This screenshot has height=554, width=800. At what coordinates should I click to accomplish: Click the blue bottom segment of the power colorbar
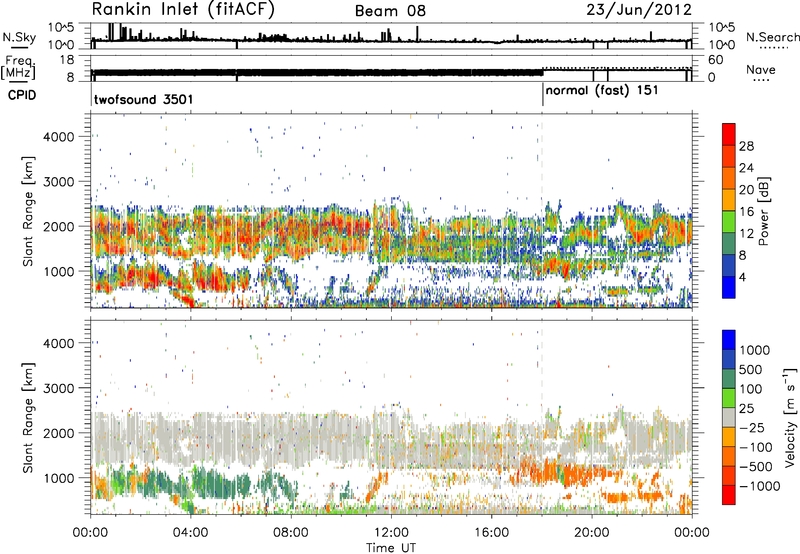coord(729,287)
